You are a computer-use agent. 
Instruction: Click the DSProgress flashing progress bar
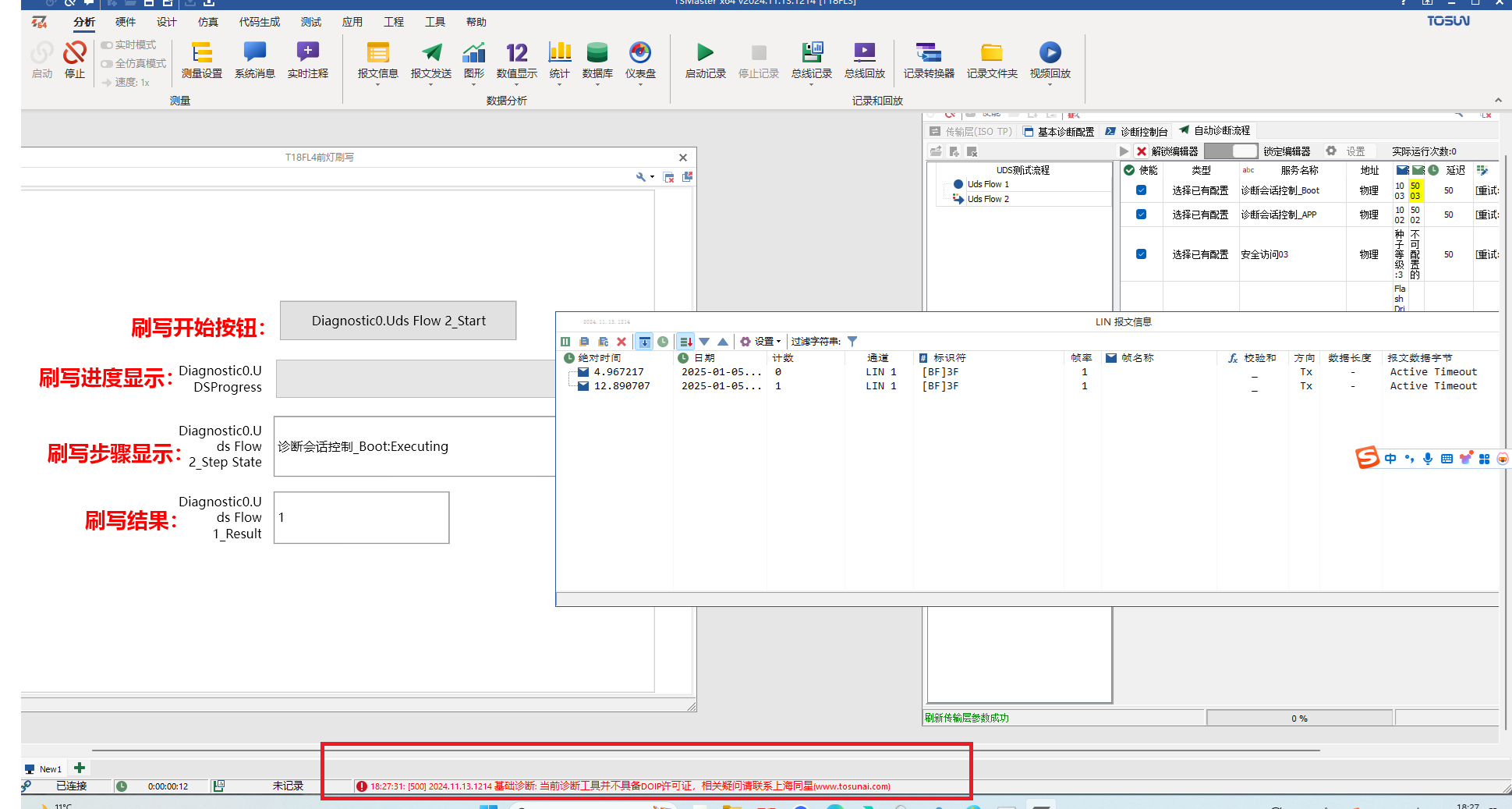point(416,379)
